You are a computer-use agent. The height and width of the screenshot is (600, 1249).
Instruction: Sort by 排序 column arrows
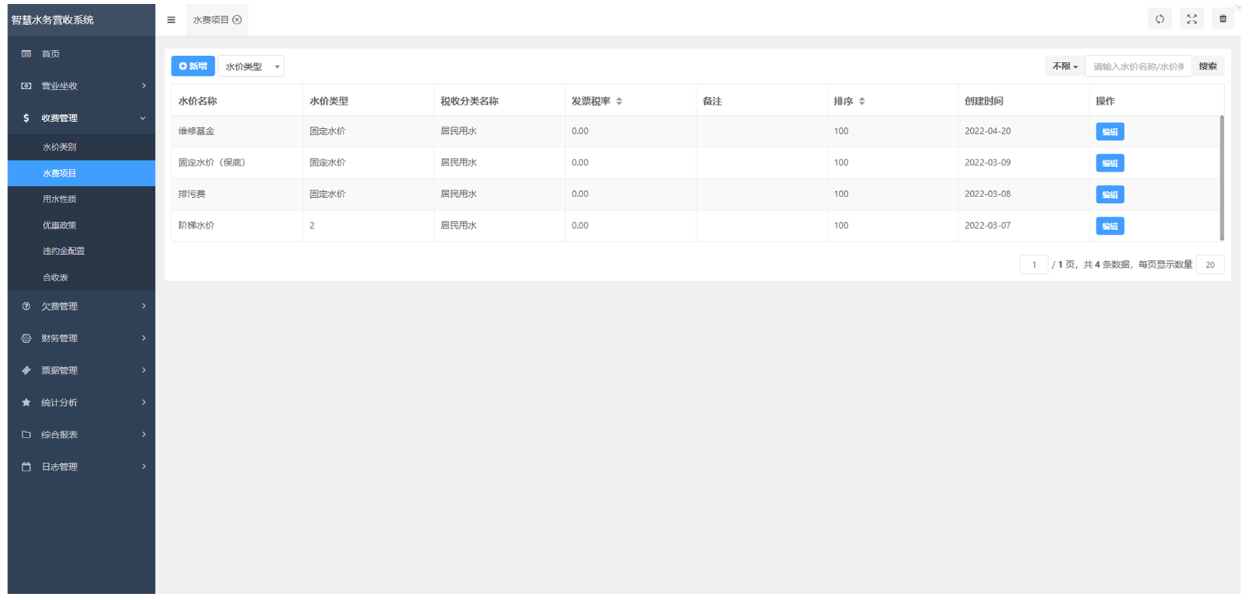tap(862, 101)
